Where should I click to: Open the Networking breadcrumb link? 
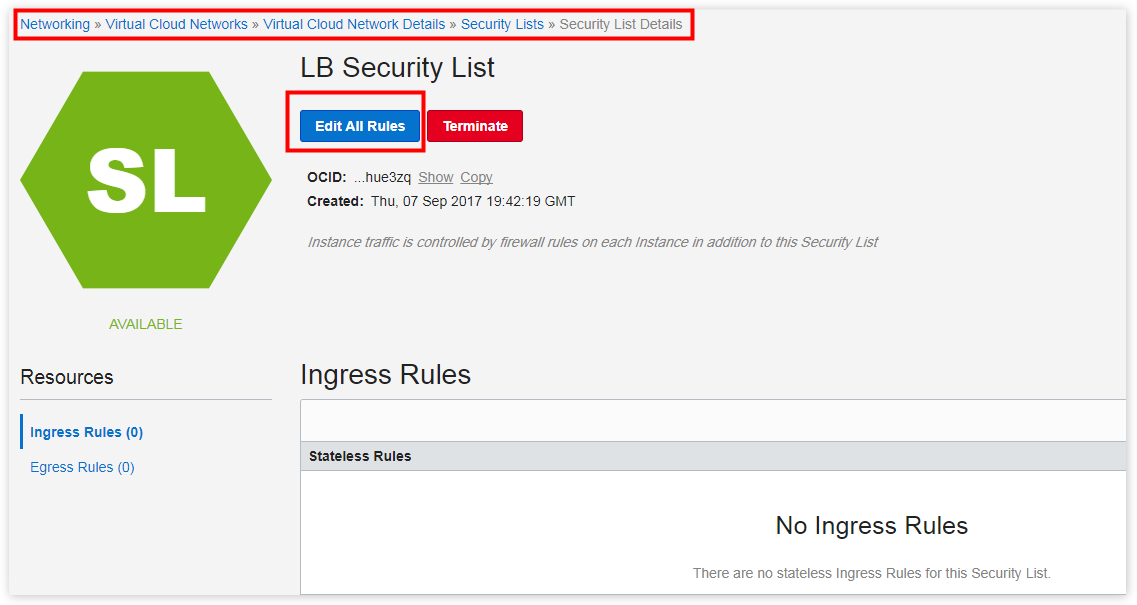tap(55, 23)
